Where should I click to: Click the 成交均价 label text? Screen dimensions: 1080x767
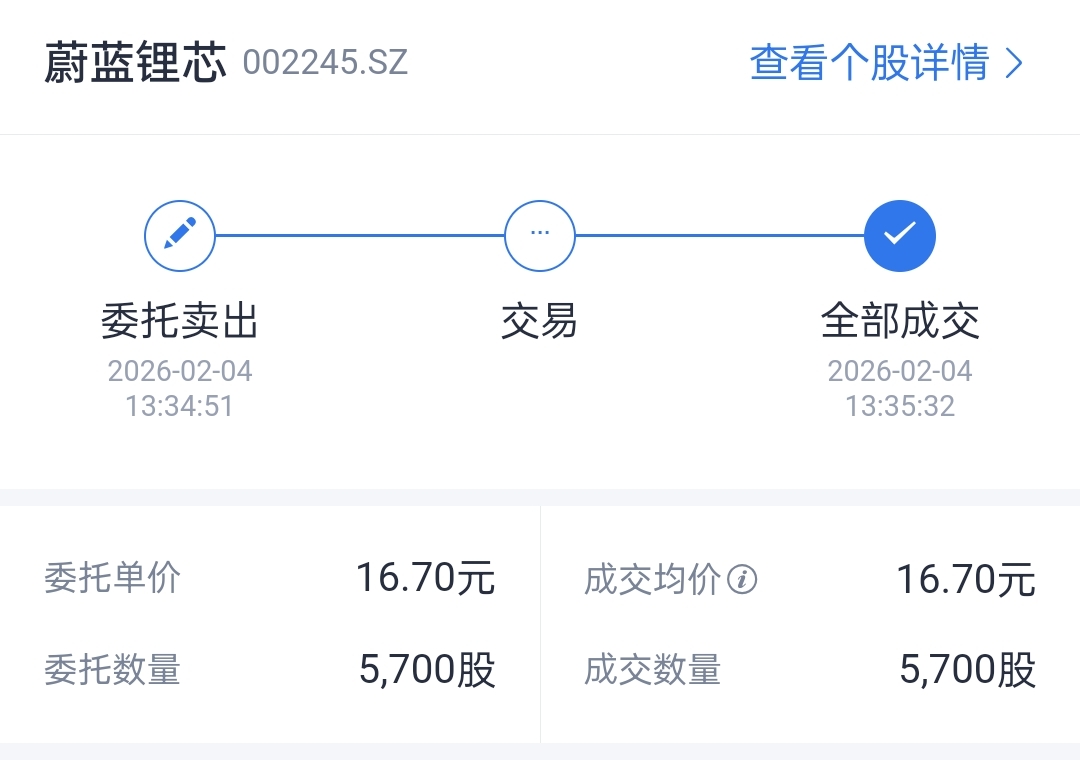tap(652, 579)
